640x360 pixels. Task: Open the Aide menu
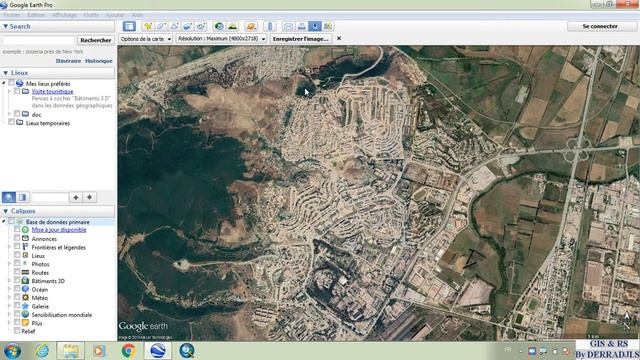point(137,15)
